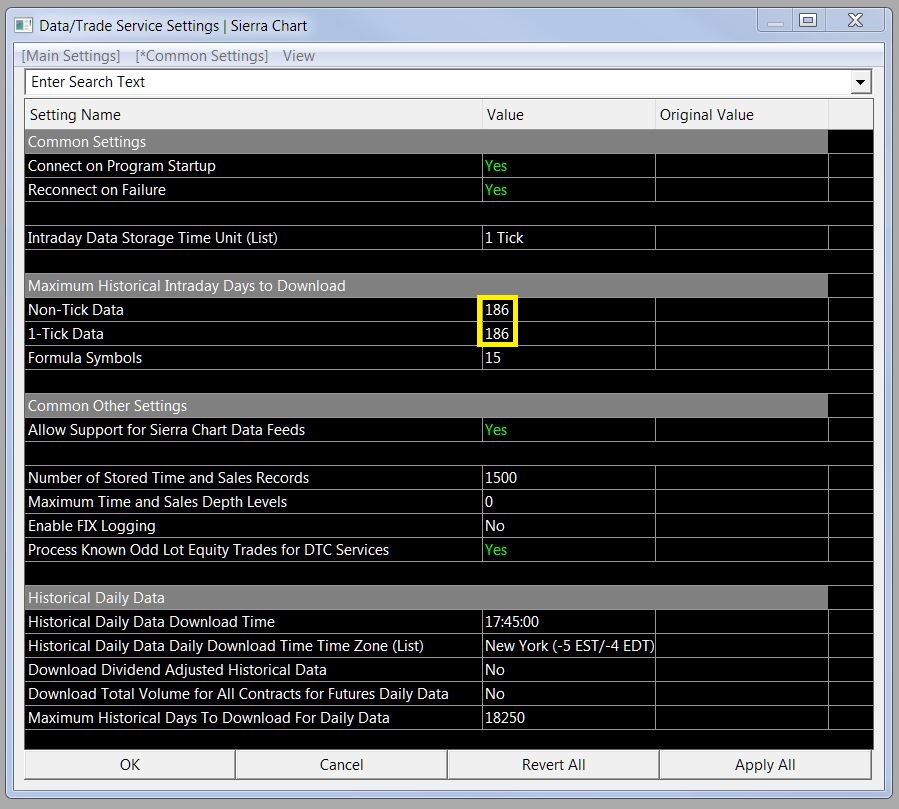Edit the 1-Tick Data value 186
Viewport: 899px width, 809px height.
tap(568, 334)
